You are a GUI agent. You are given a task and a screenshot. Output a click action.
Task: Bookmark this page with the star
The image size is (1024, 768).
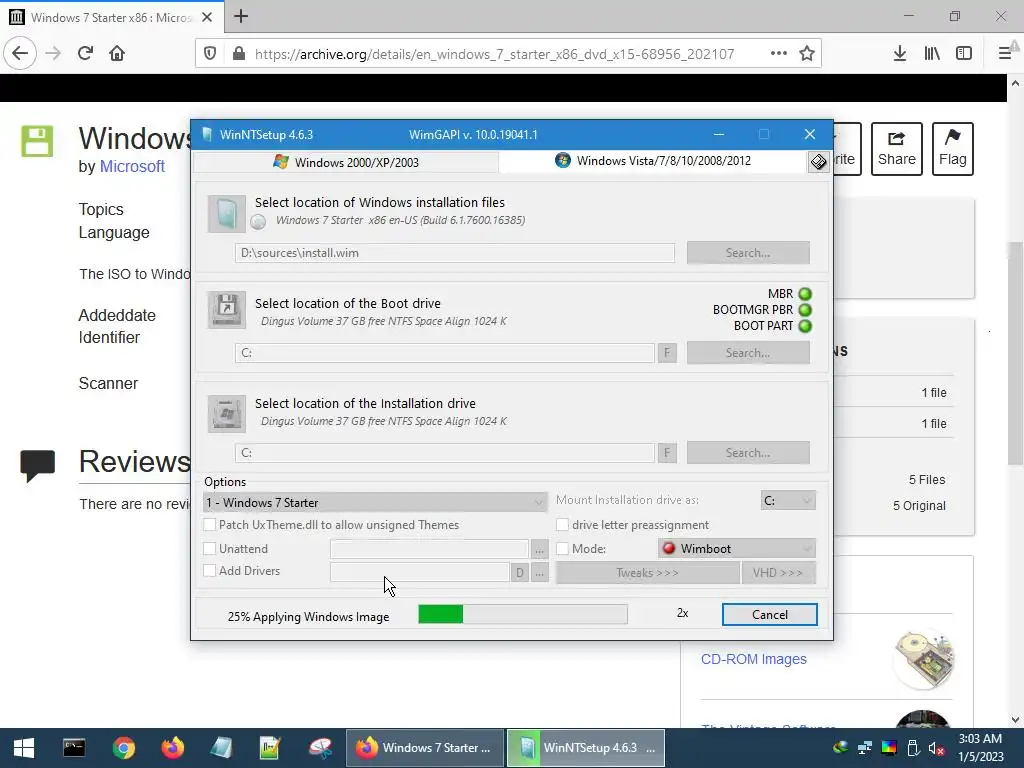coord(807,54)
